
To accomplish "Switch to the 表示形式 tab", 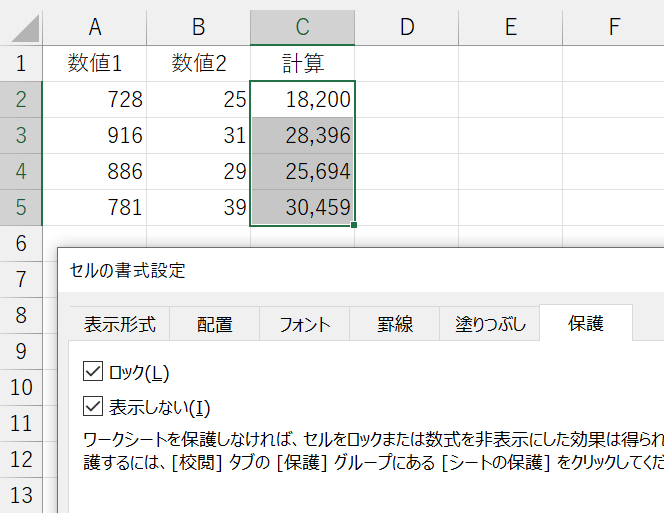I will click(x=119, y=325).
